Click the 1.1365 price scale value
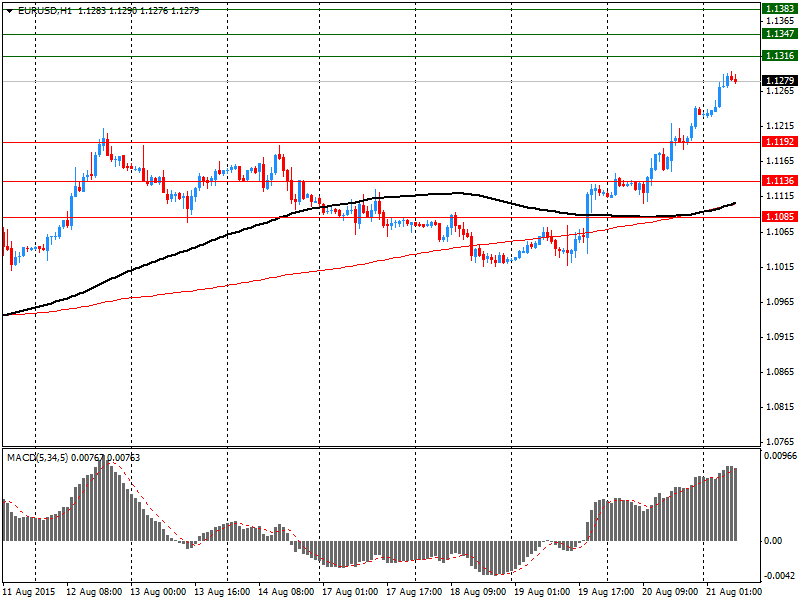The image size is (800, 600). click(x=780, y=20)
